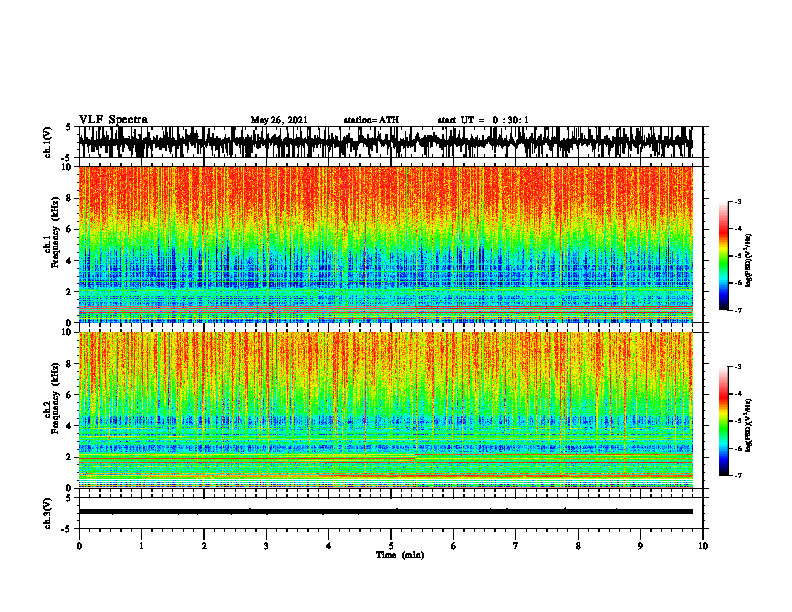Image resolution: width=792 pixels, height=612 pixels.
Task: Click the ch.1 colorbar unit label
Action: (x=749, y=261)
